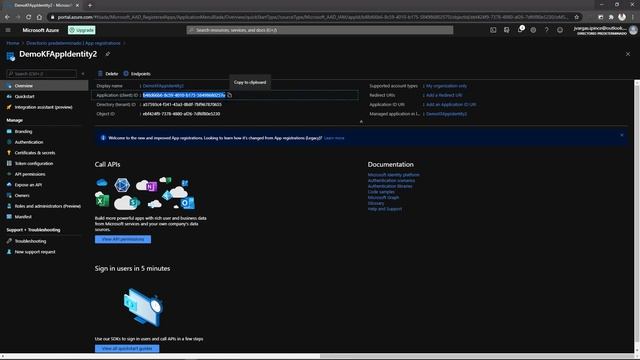Collapse the Essentials section chevron
The image size is (640, 360).
tap(361, 122)
